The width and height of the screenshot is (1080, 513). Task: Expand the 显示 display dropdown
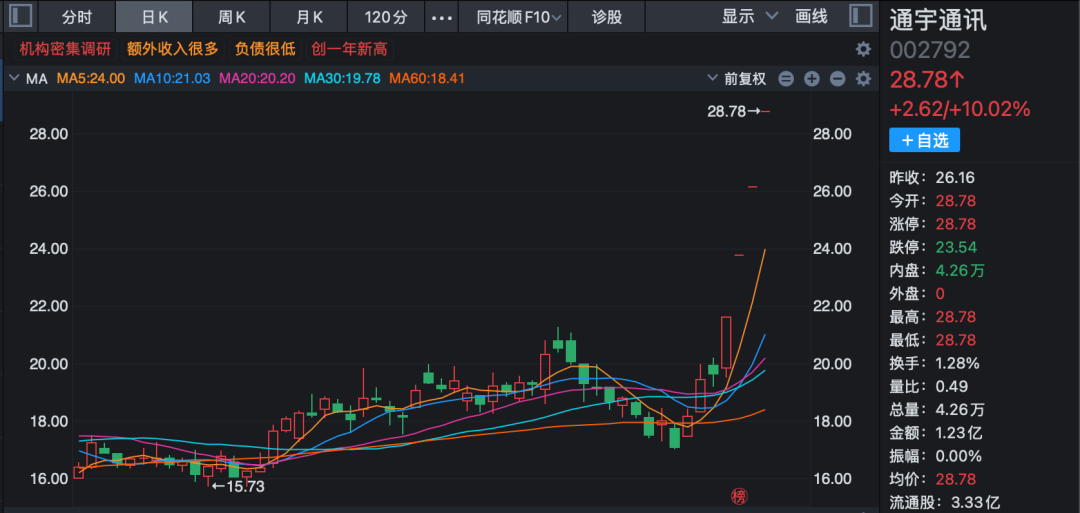point(750,17)
